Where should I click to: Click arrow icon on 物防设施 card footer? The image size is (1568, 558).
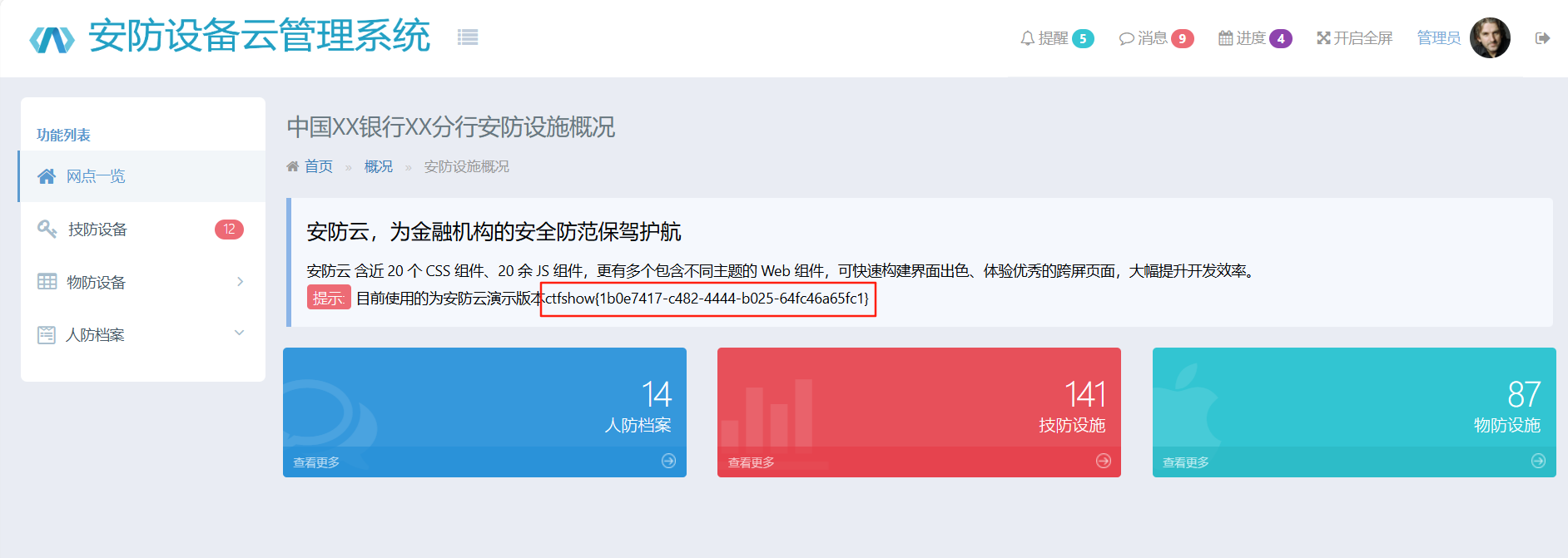click(1538, 462)
